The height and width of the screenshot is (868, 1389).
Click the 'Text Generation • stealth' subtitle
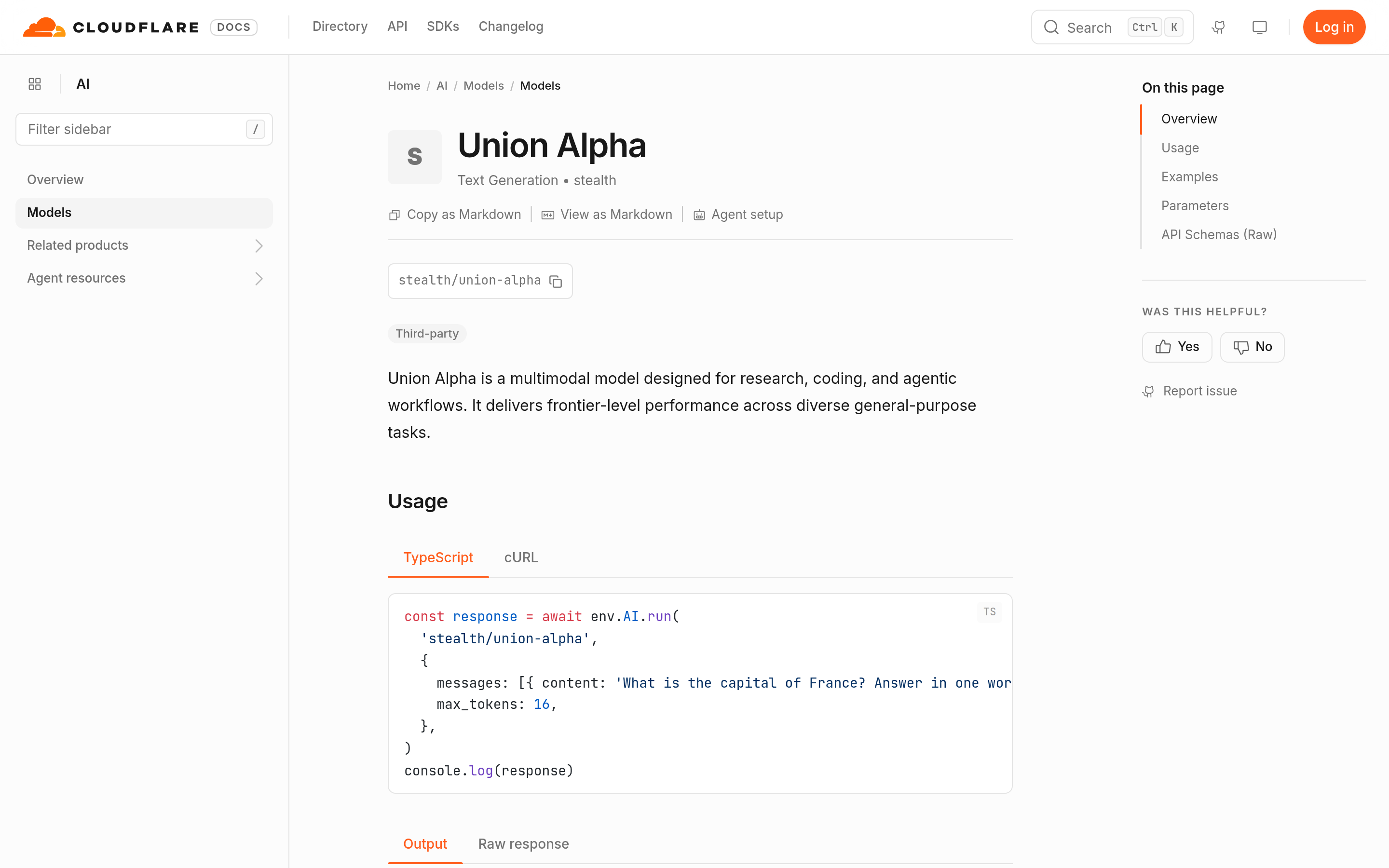pyautogui.click(x=537, y=180)
